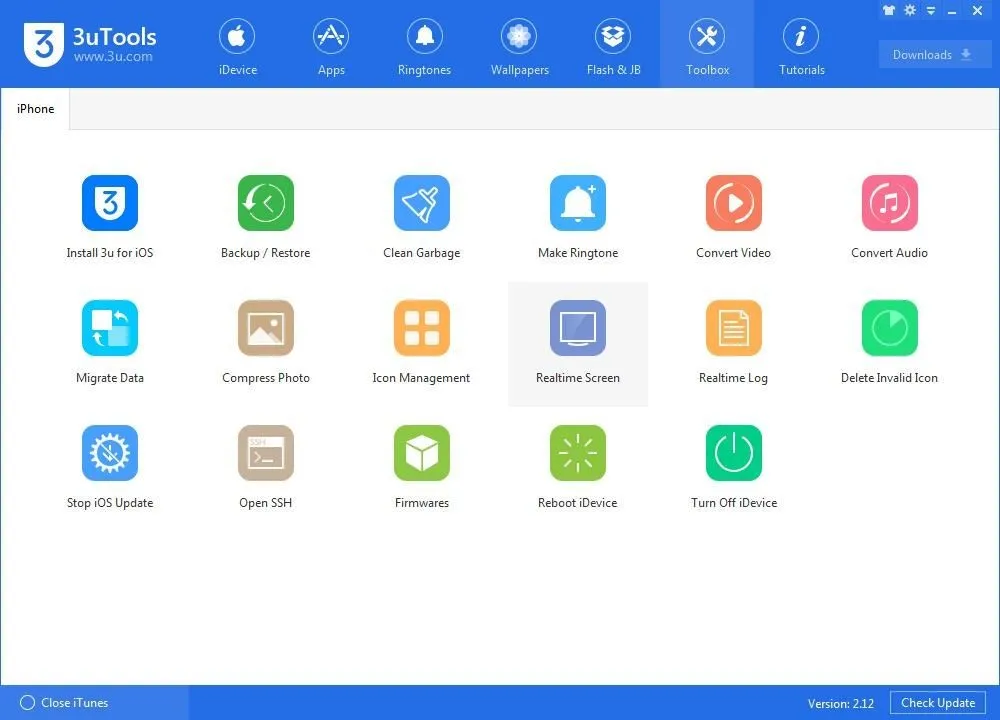The height and width of the screenshot is (720, 1000).
Task: Click the Check Update button
Action: (937, 703)
